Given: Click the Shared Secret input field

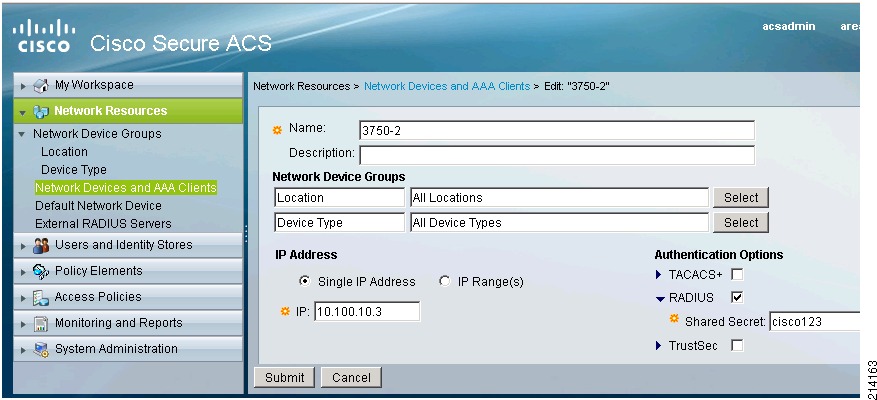Looking at the screenshot, I should click(x=814, y=321).
